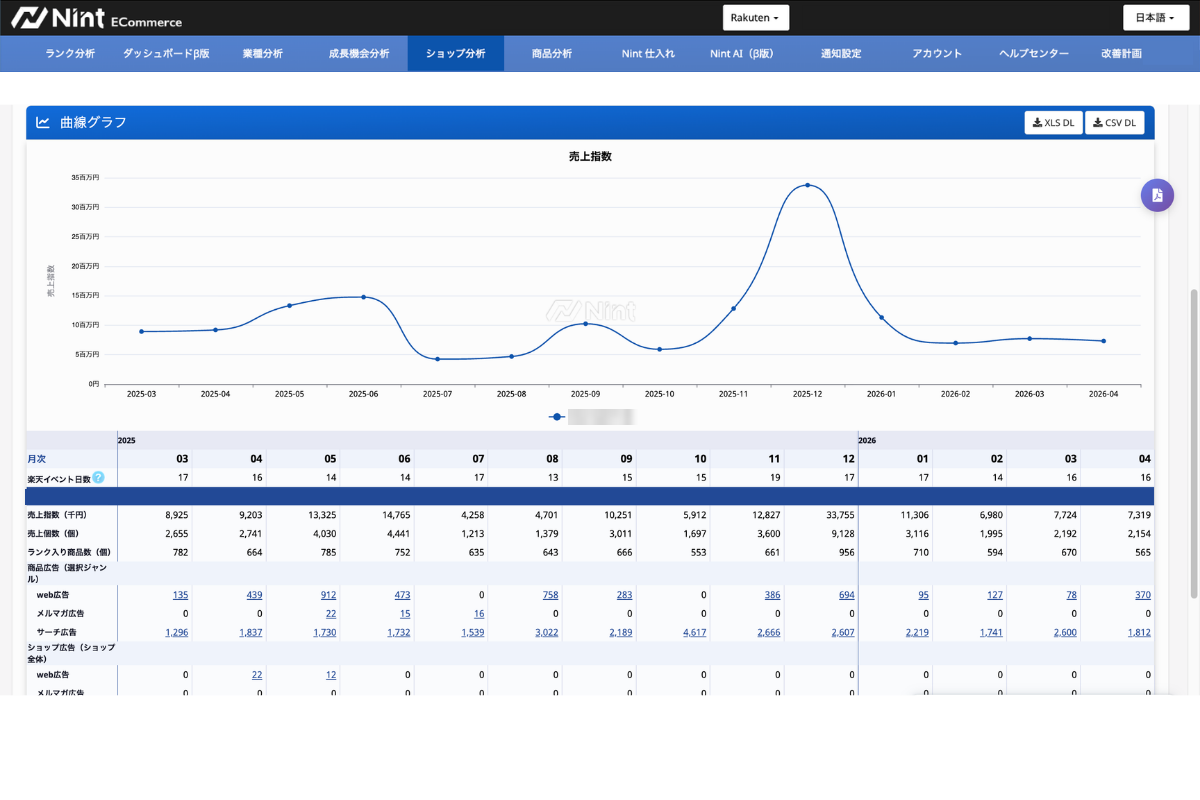Go to Nint 仕入れ
The image size is (1200, 800).
pos(648,54)
